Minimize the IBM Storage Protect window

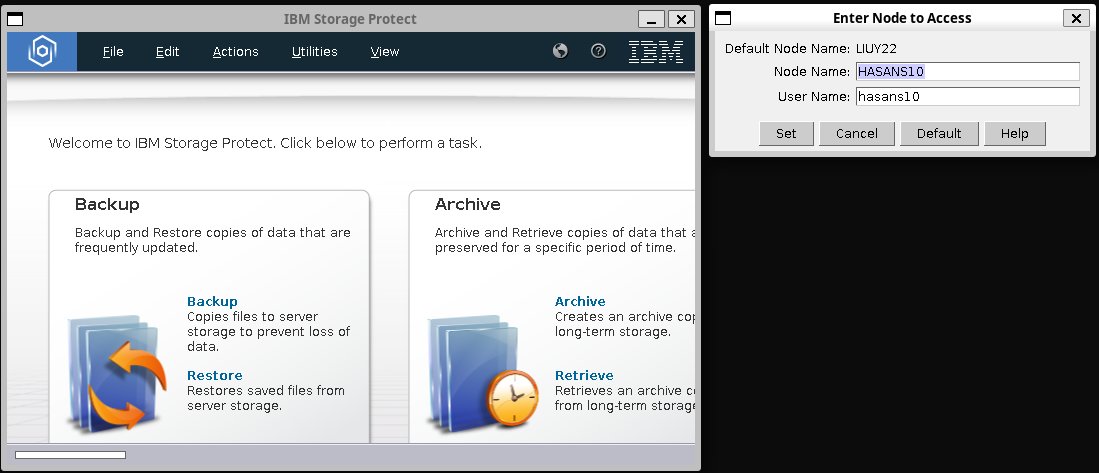pos(652,19)
